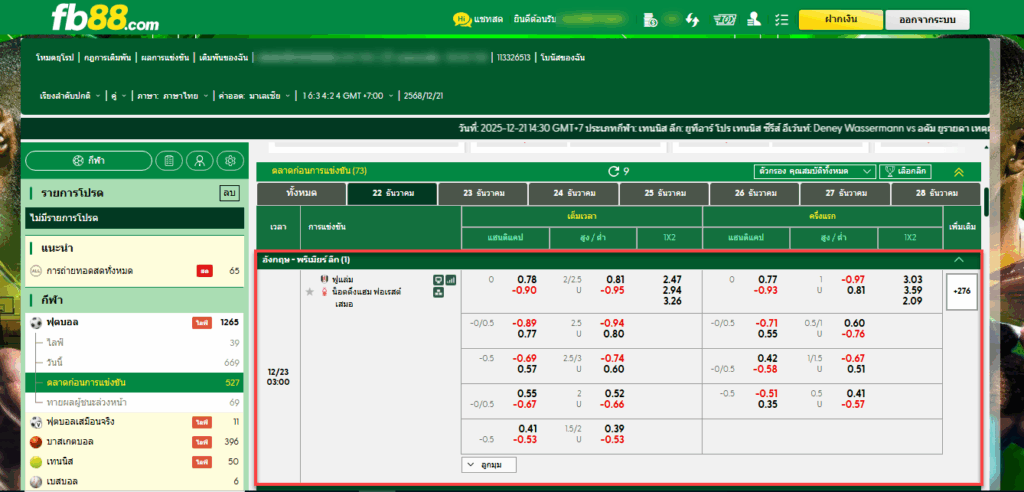The image size is (1024, 492).
Task: Open the settings gear icon in sidebar
Action: pyautogui.click(x=230, y=160)
